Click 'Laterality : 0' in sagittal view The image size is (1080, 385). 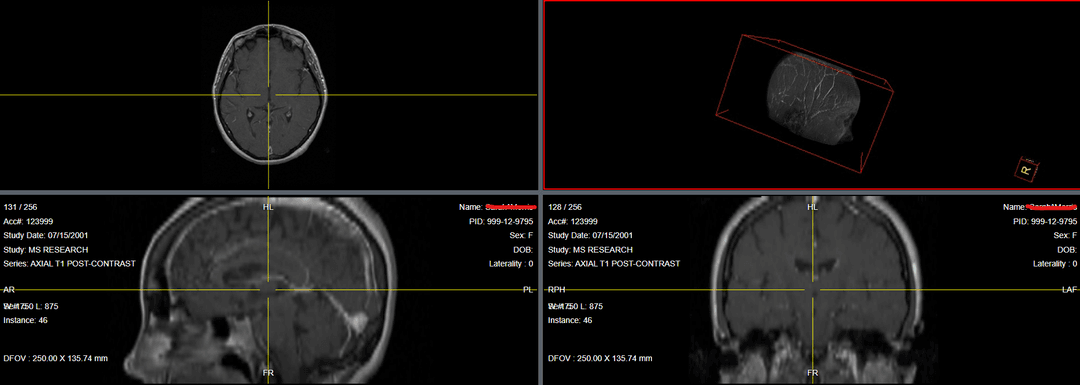(x=511, y=264)
